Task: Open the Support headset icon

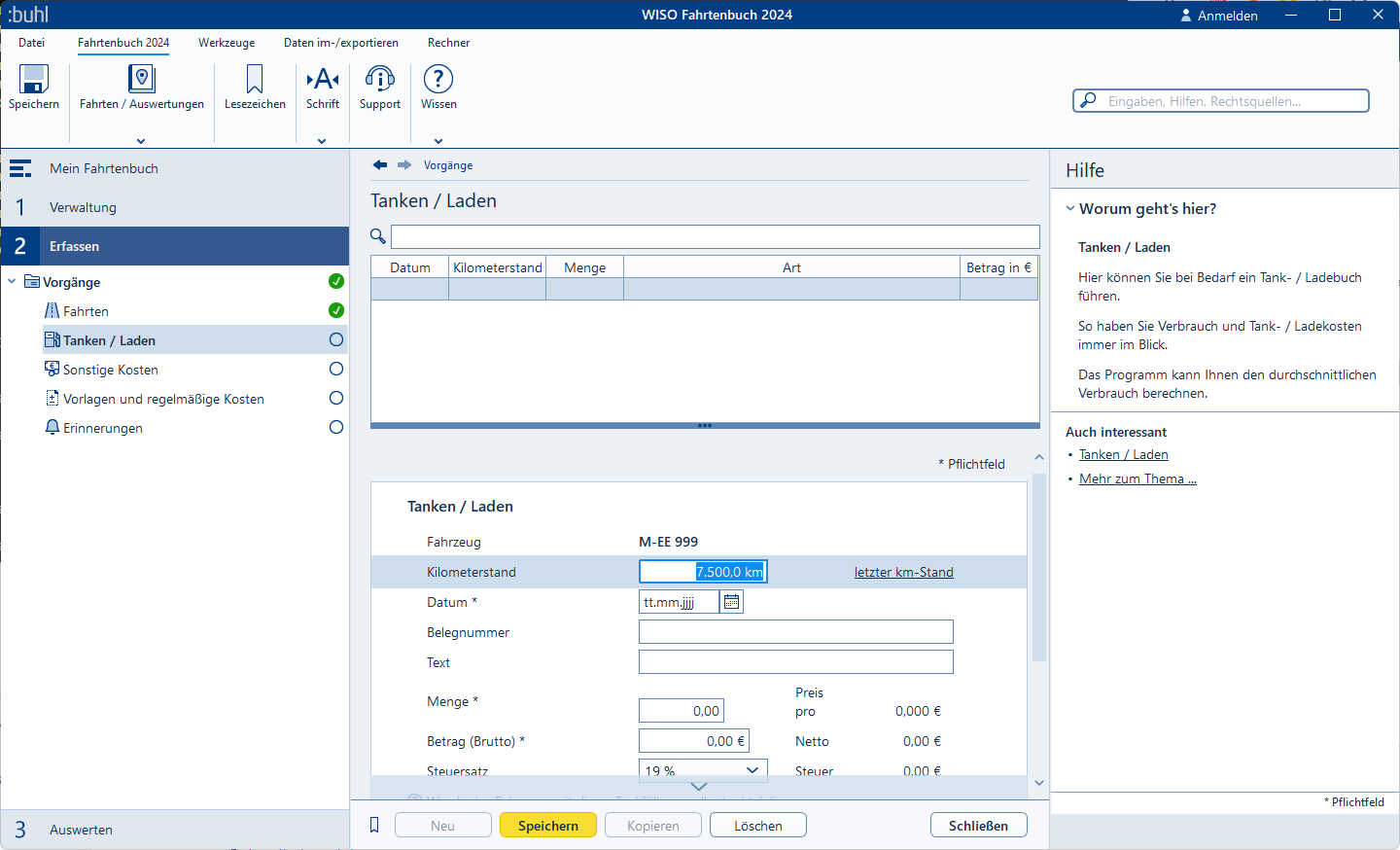Action: (379, 80)
